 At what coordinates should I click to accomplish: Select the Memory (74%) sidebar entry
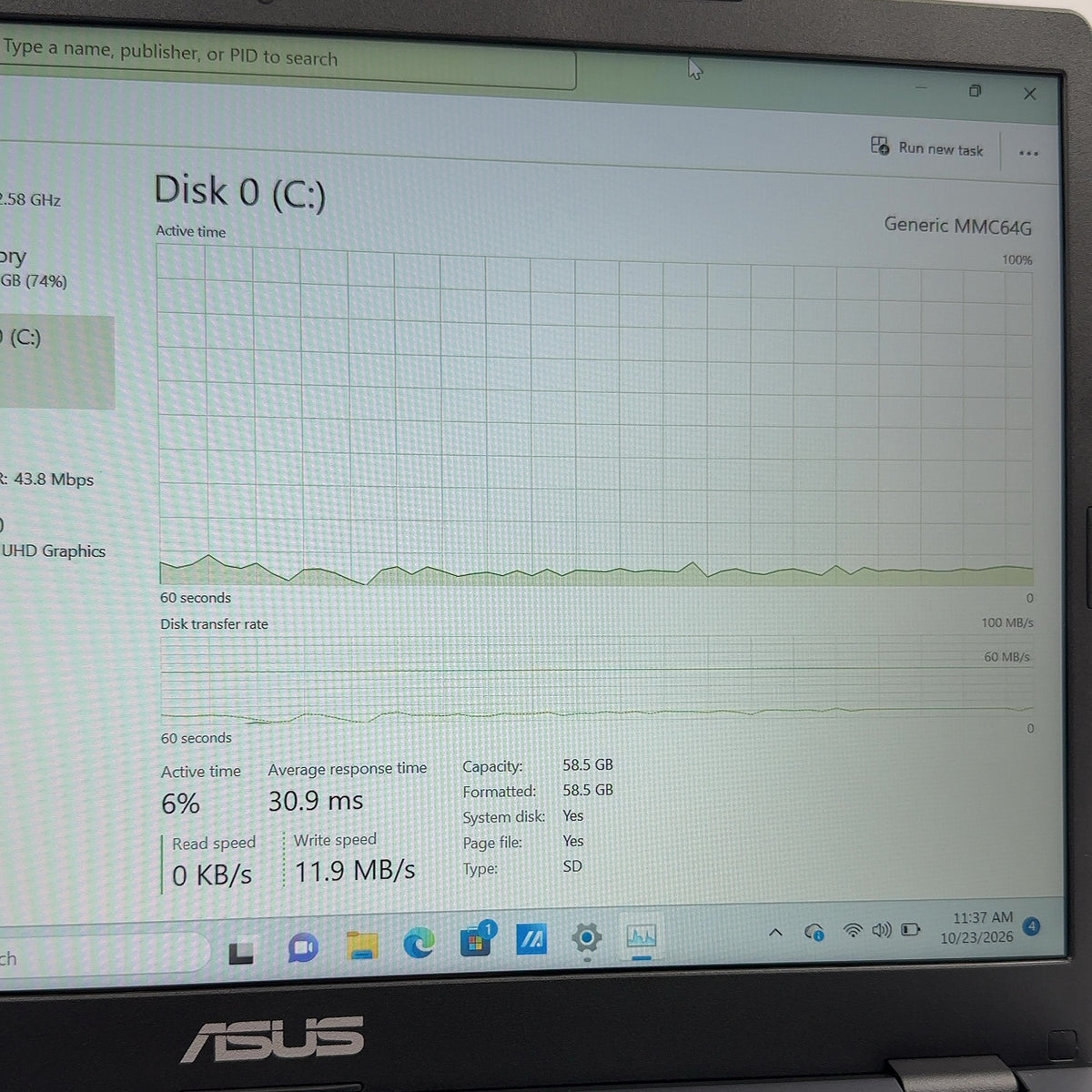tap(36, 268)
